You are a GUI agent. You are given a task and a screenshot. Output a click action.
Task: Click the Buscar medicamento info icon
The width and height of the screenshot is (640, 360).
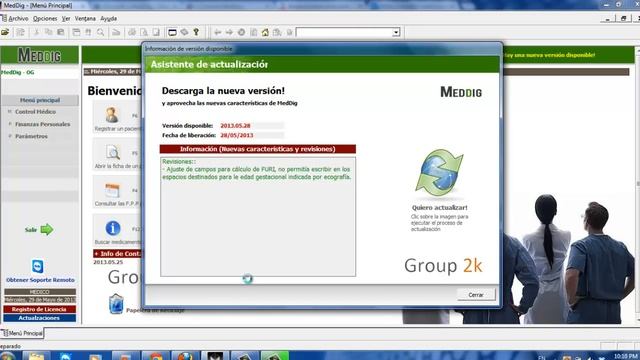coord(113,228)
